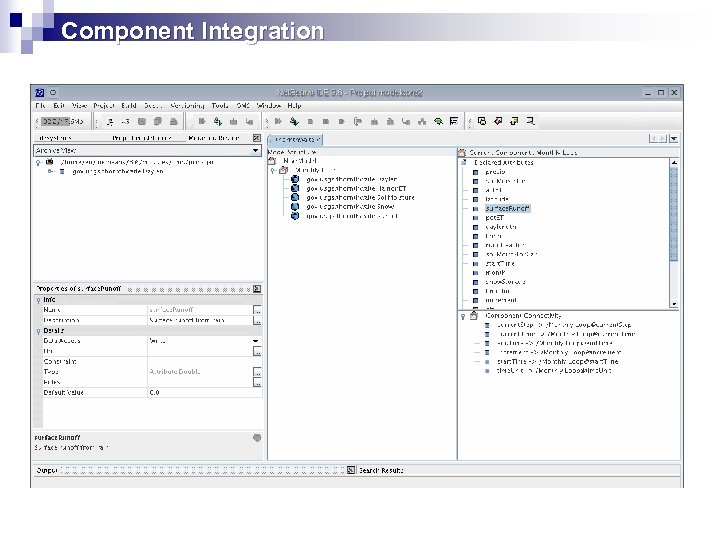Open the Versioning menu
The height and width of the screenshot is (540, 720).
point(187,106)
